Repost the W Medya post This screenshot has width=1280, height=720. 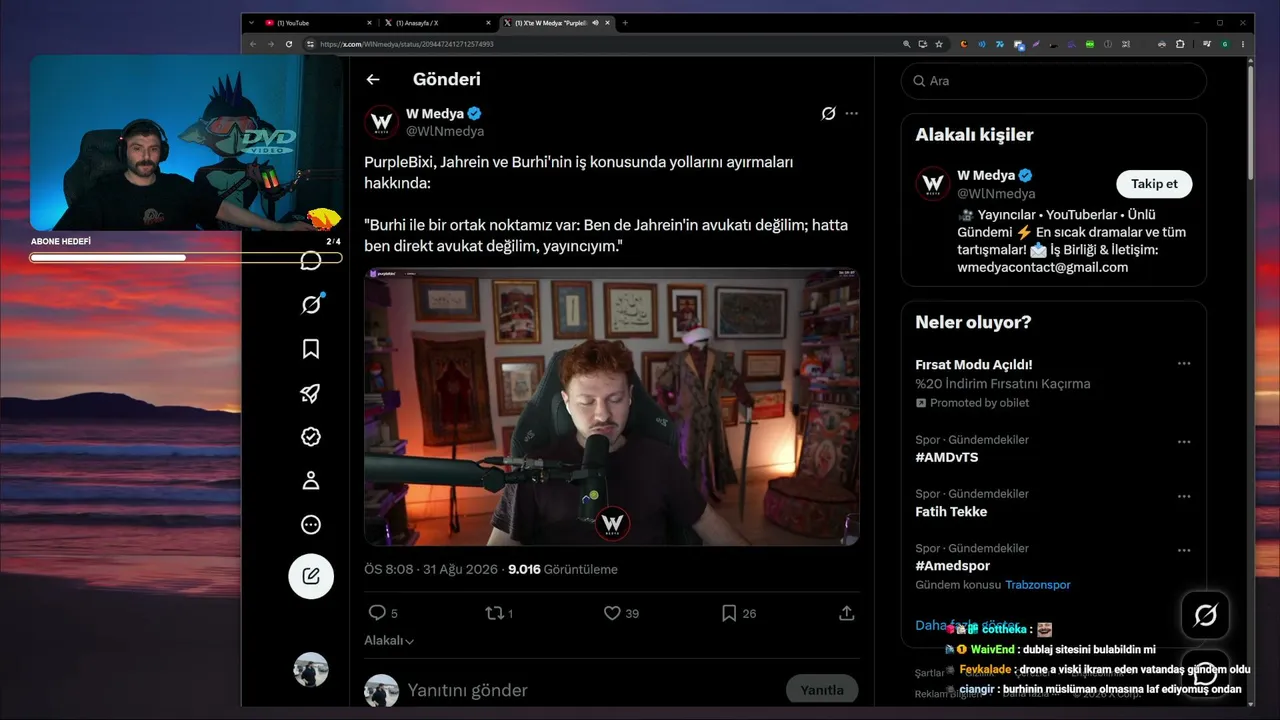tap(494, 613)
